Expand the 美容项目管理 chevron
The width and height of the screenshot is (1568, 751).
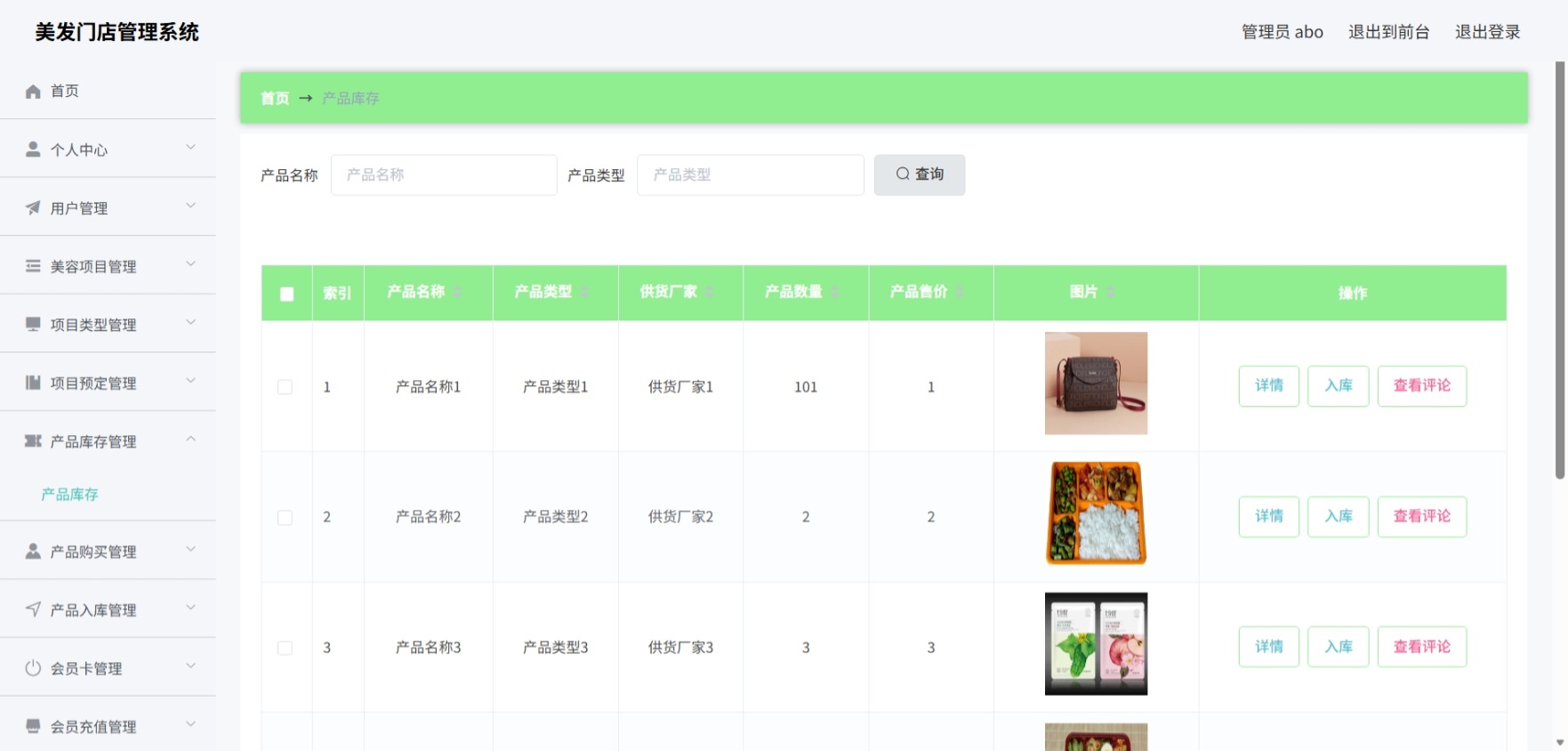[190, 263]
